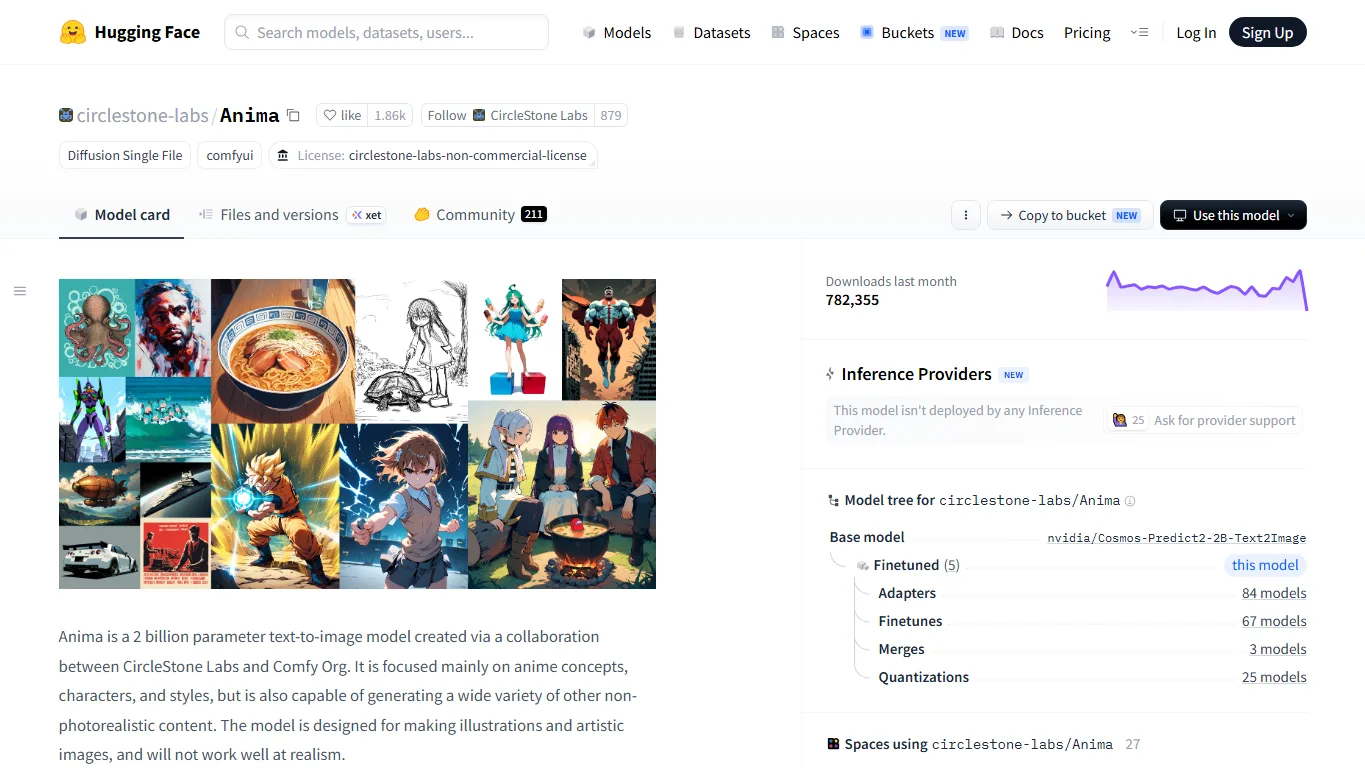Open the Community tab
This screenshot has height=768, width=1365.
tap(480, 215)
